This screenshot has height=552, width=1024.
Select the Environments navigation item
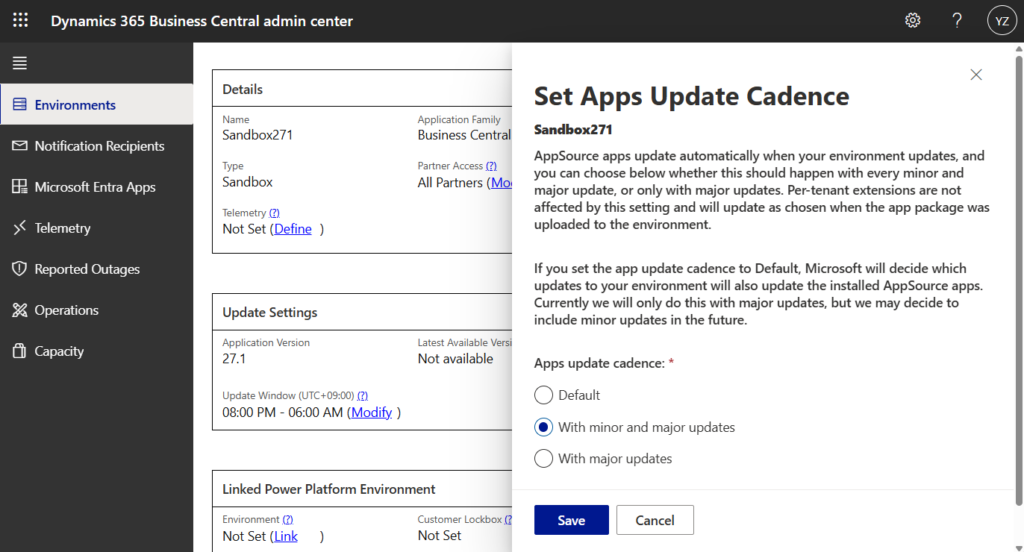click(75, 105)
